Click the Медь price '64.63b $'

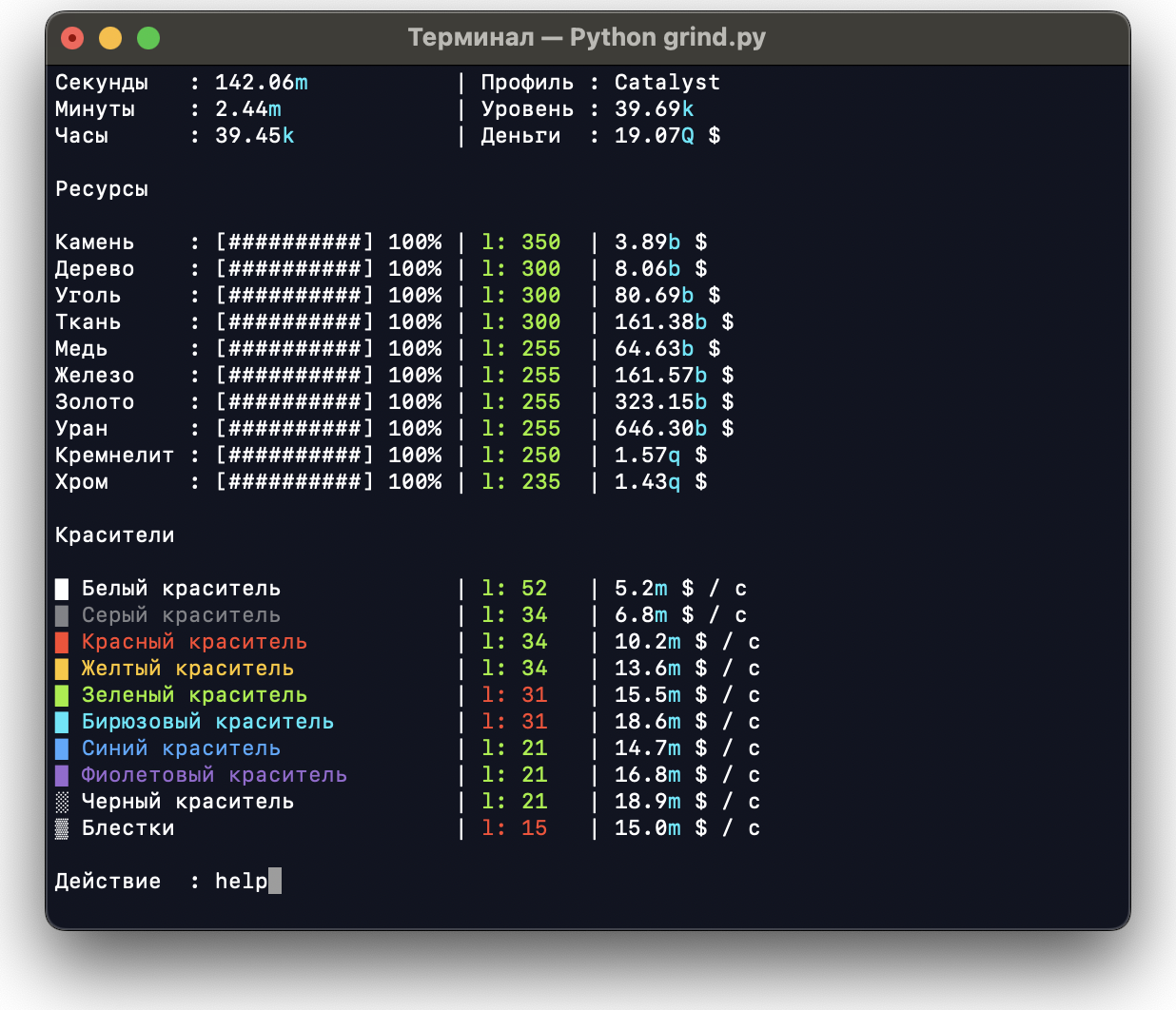pyautogui.click(x=668, y=349)
